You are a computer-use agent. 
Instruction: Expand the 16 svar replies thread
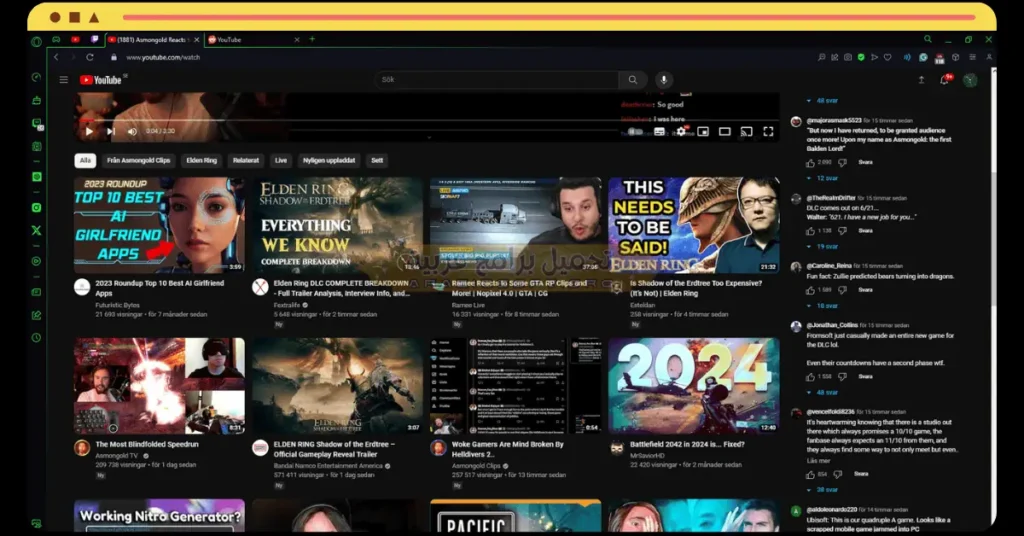click(x=826, y=306)
